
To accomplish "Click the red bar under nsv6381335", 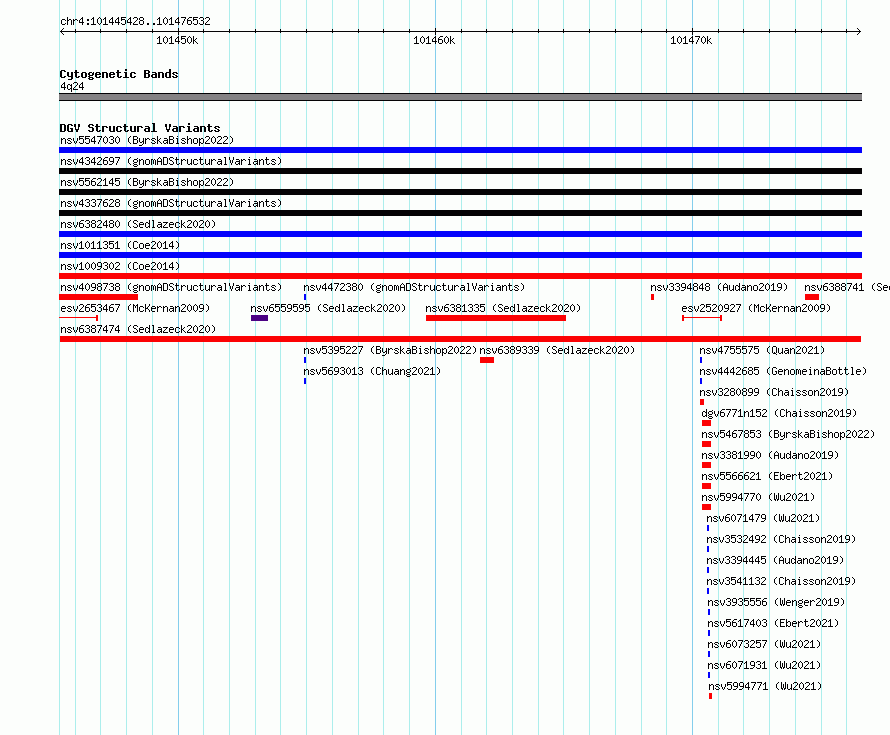I will (x=496, y=318).
